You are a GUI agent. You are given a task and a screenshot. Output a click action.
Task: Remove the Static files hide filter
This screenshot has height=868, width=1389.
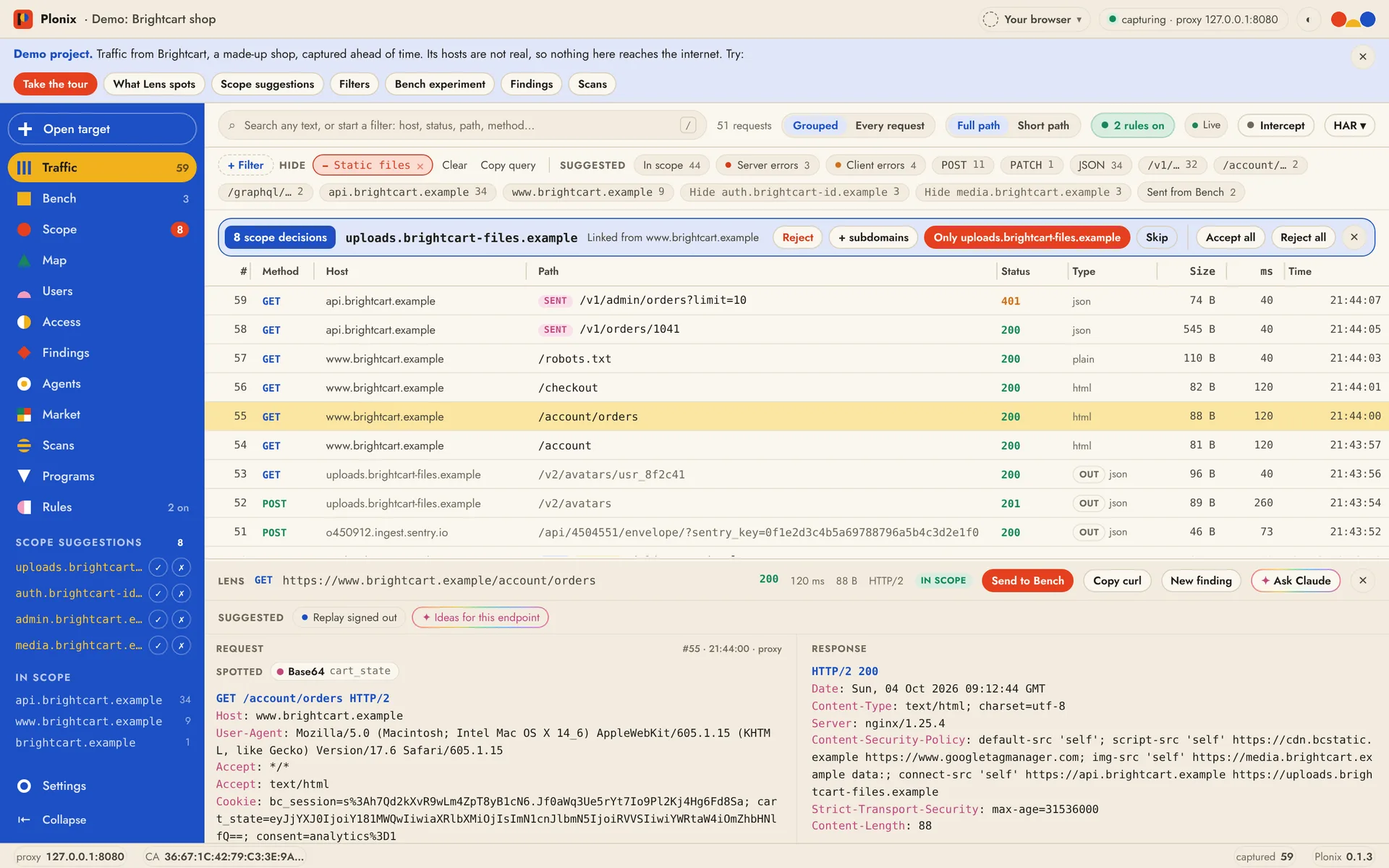coord(420,166)
